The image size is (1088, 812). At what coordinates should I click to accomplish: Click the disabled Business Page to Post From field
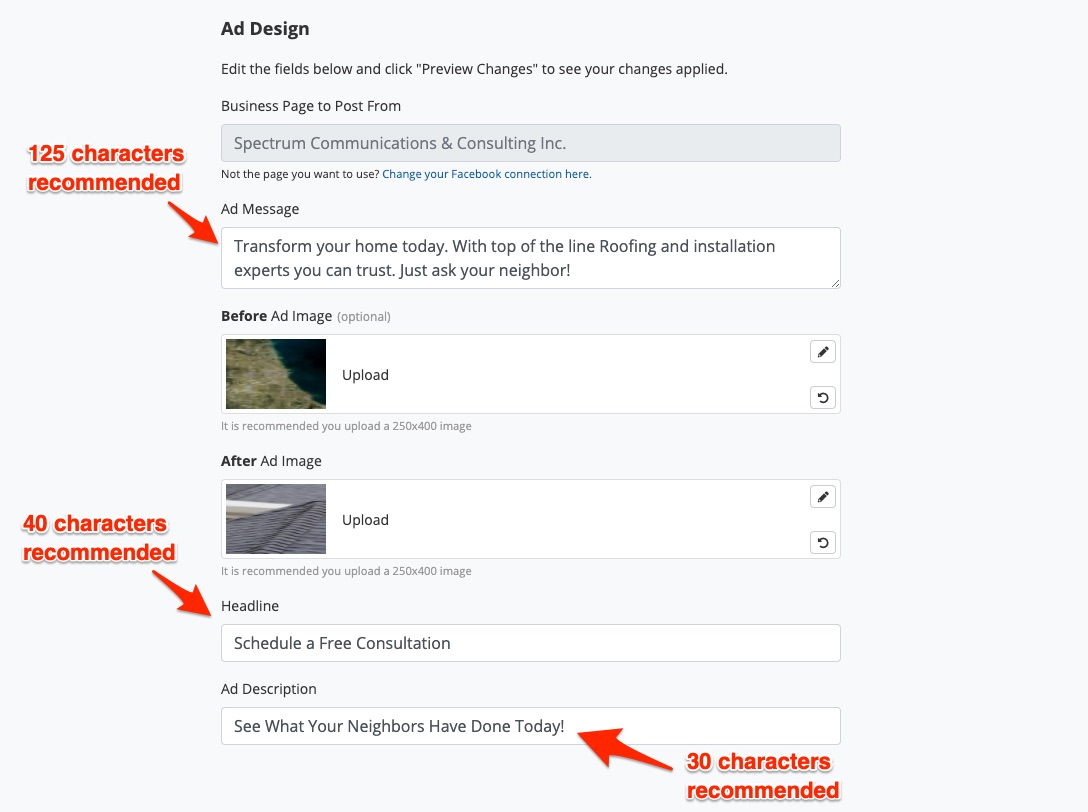pos(530,143)
